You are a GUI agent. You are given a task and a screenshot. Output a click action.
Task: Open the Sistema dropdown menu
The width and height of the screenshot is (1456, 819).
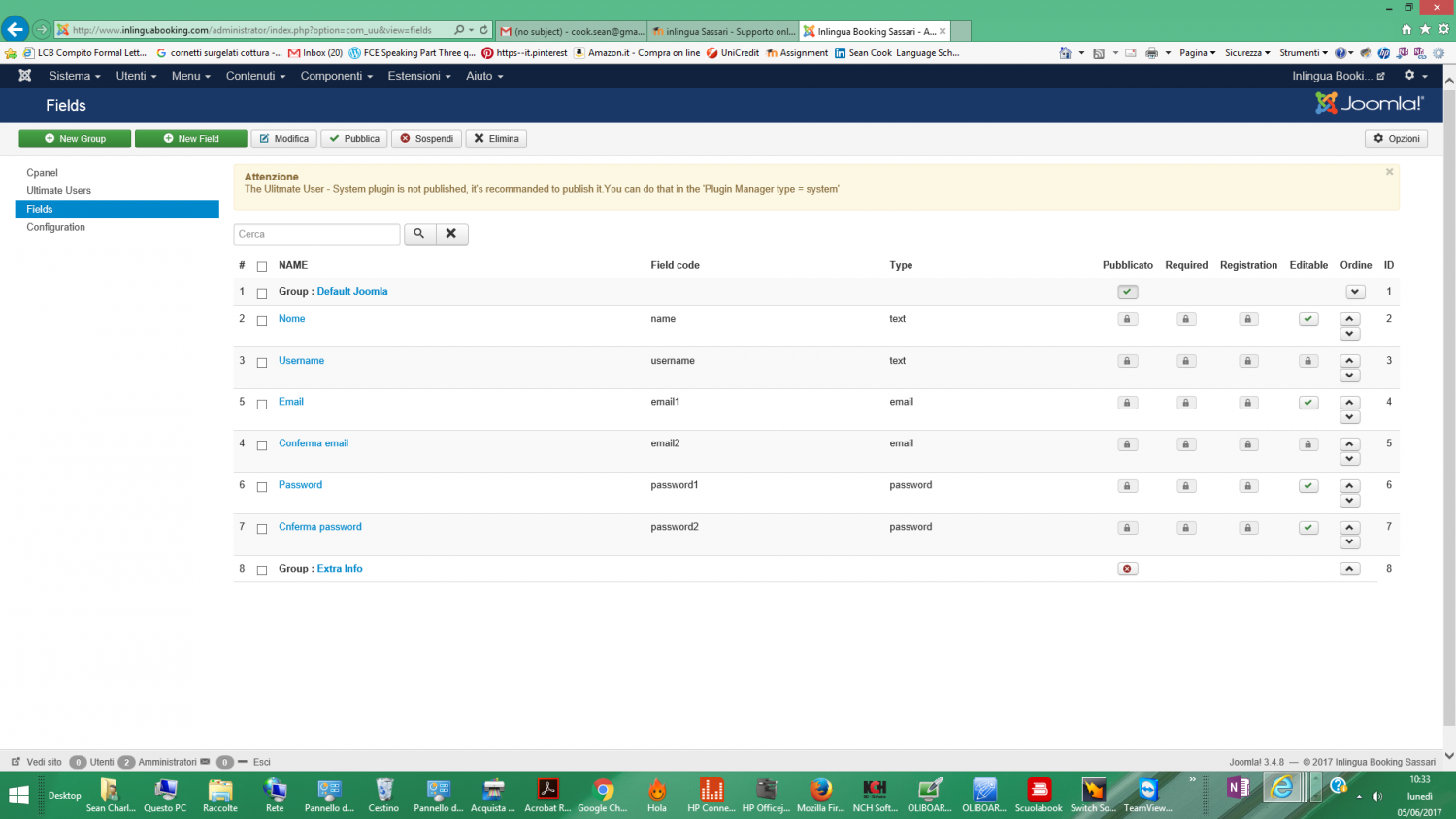click(x=74, y=76)
